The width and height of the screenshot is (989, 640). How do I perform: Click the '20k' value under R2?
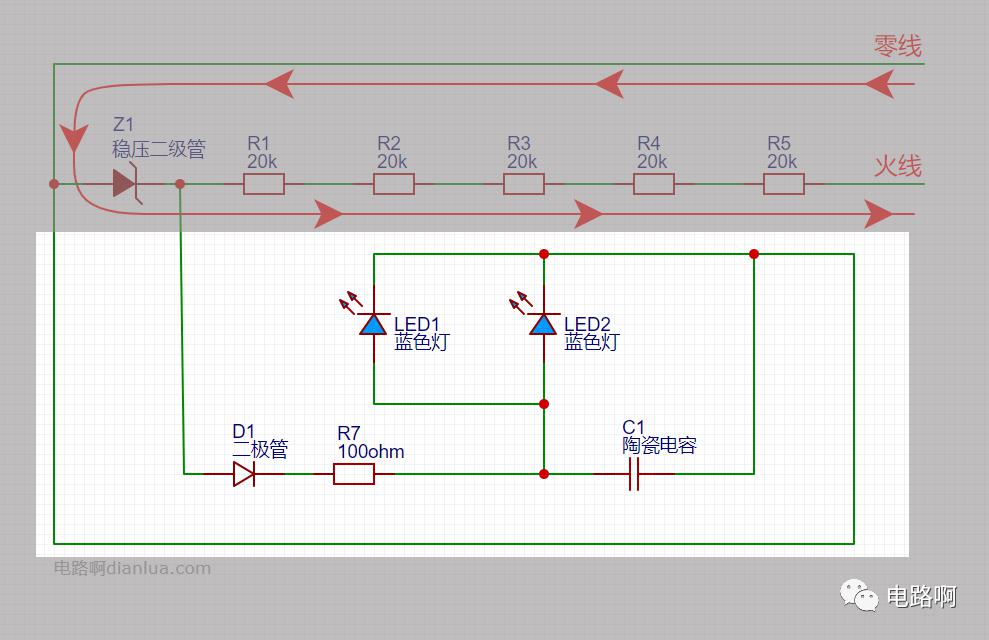tap(392, 162)
